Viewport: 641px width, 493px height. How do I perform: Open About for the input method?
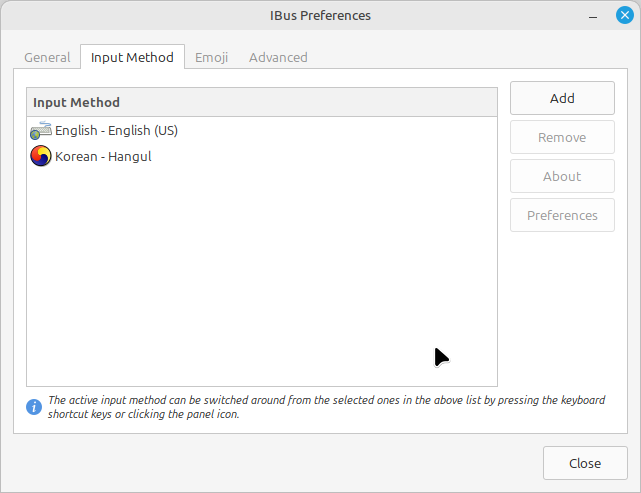(562, 176)
